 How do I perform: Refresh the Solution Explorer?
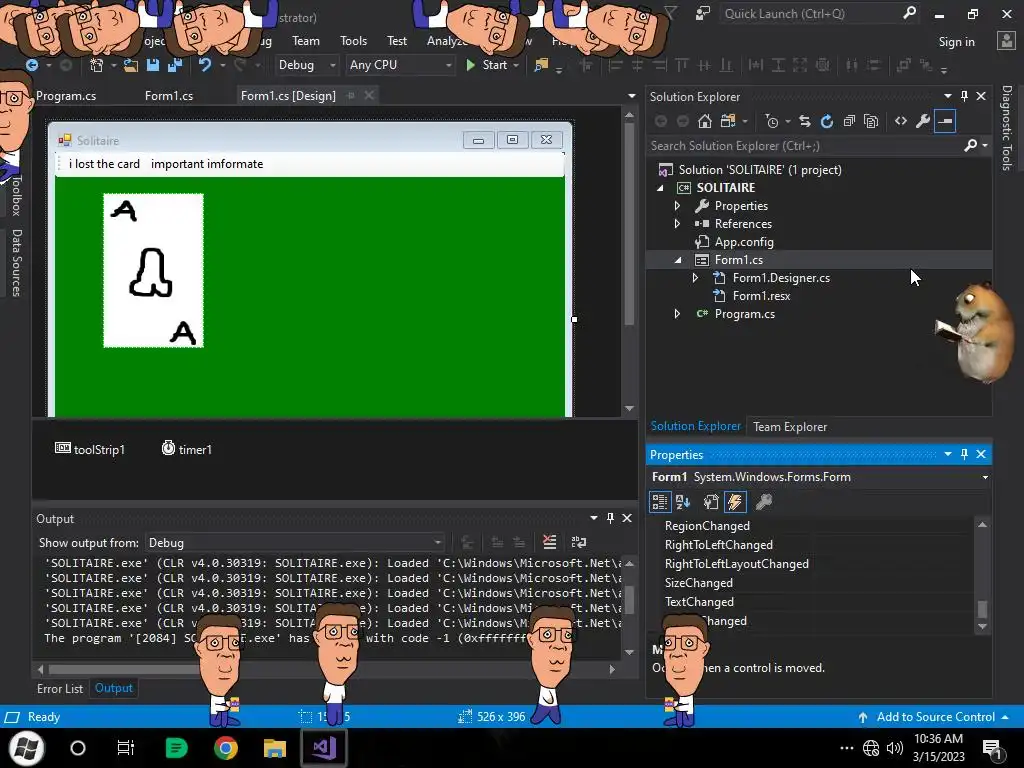[827, 121]
